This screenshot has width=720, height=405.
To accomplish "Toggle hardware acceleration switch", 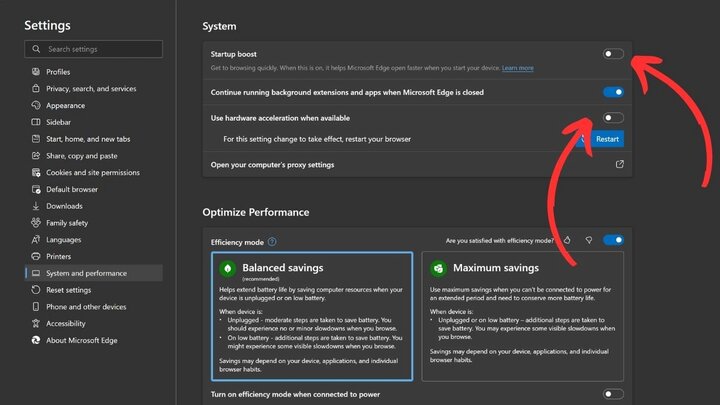I will 613,118.
